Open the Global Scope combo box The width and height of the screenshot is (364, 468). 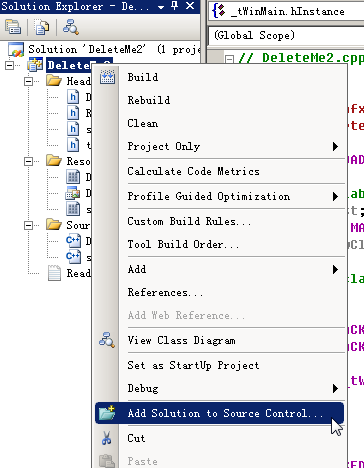[286, 36]
